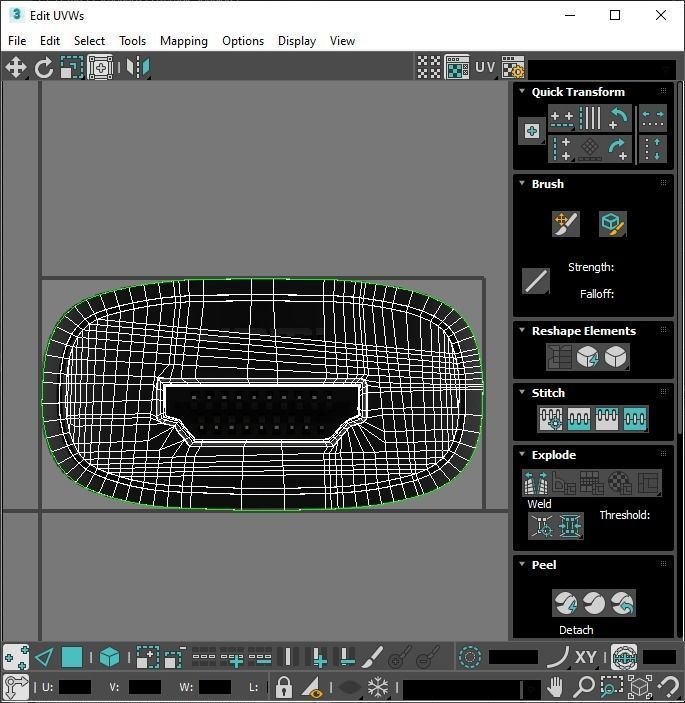Toggle the Soft Selection circle icon
The width and height of the screenshot is (685, 703).
click(470, 657)
